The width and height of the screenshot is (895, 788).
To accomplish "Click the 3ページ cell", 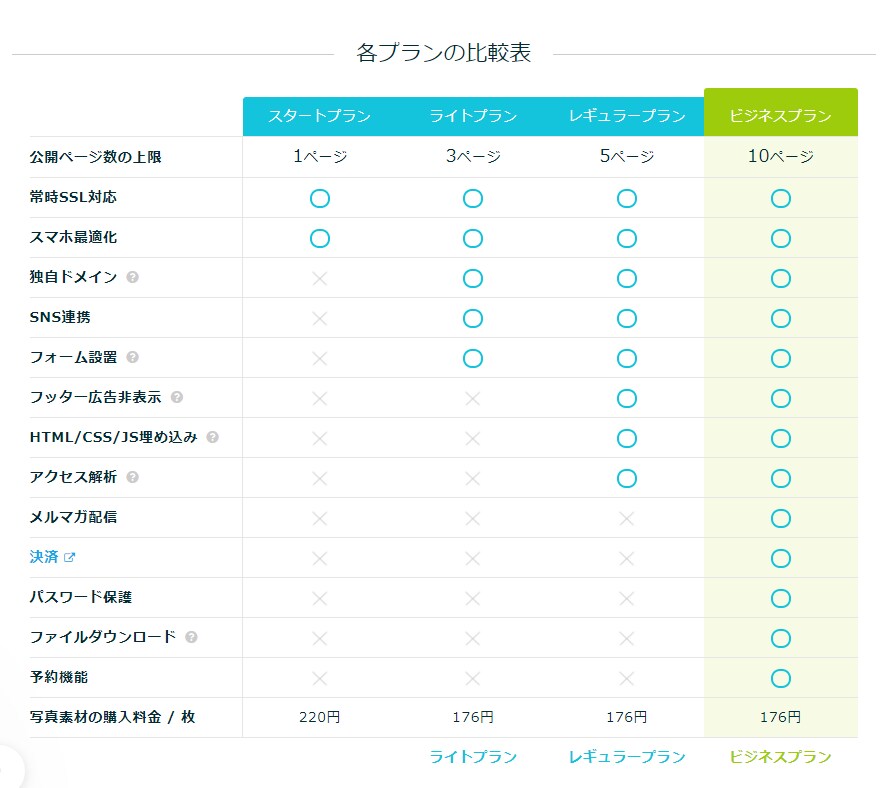I will coord(473,156).
